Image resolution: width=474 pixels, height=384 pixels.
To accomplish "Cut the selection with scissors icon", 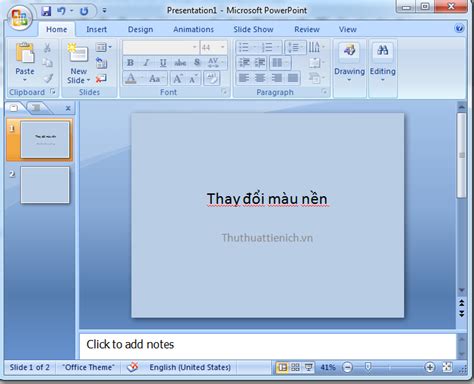I will pos(47,48).
